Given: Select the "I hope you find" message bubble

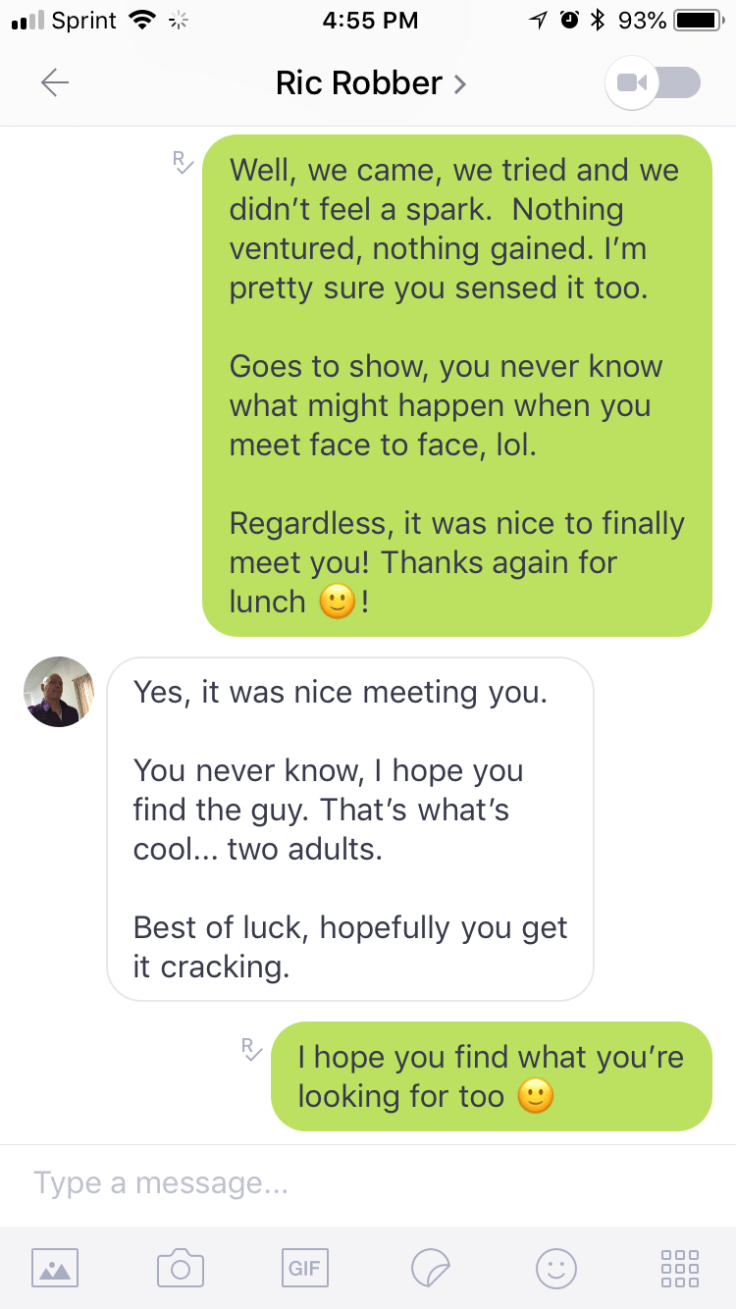Looking at the screenshot, I should (x=491, y=1076).
